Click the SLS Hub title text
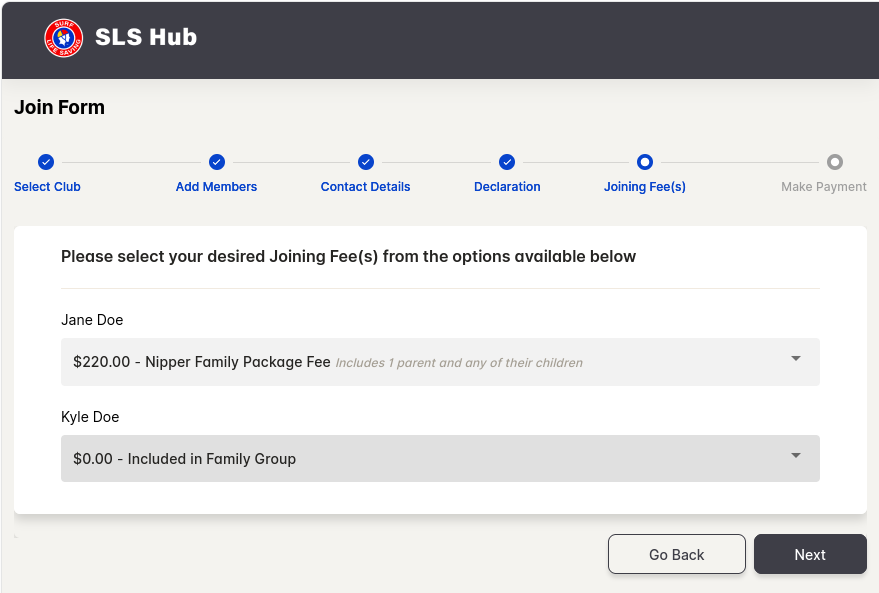 pos(146,38)
